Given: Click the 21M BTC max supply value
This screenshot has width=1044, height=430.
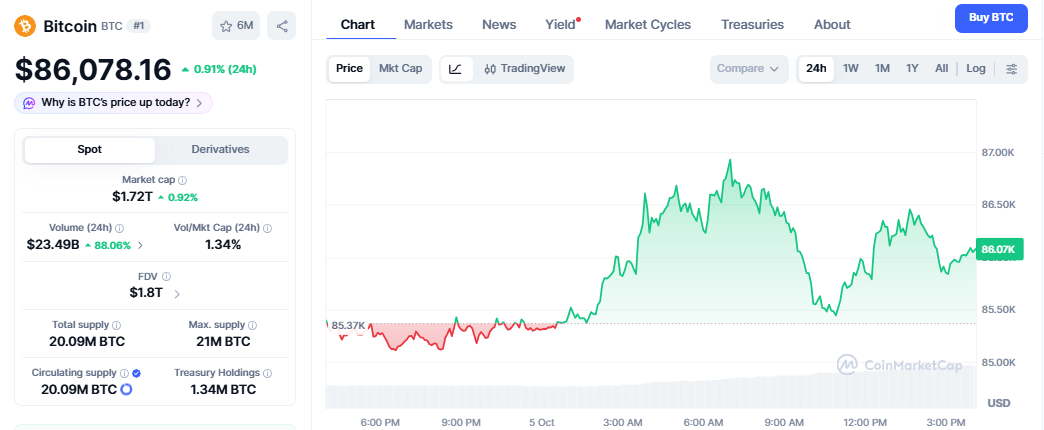Looking at the screenshot, I should point(223,341).
